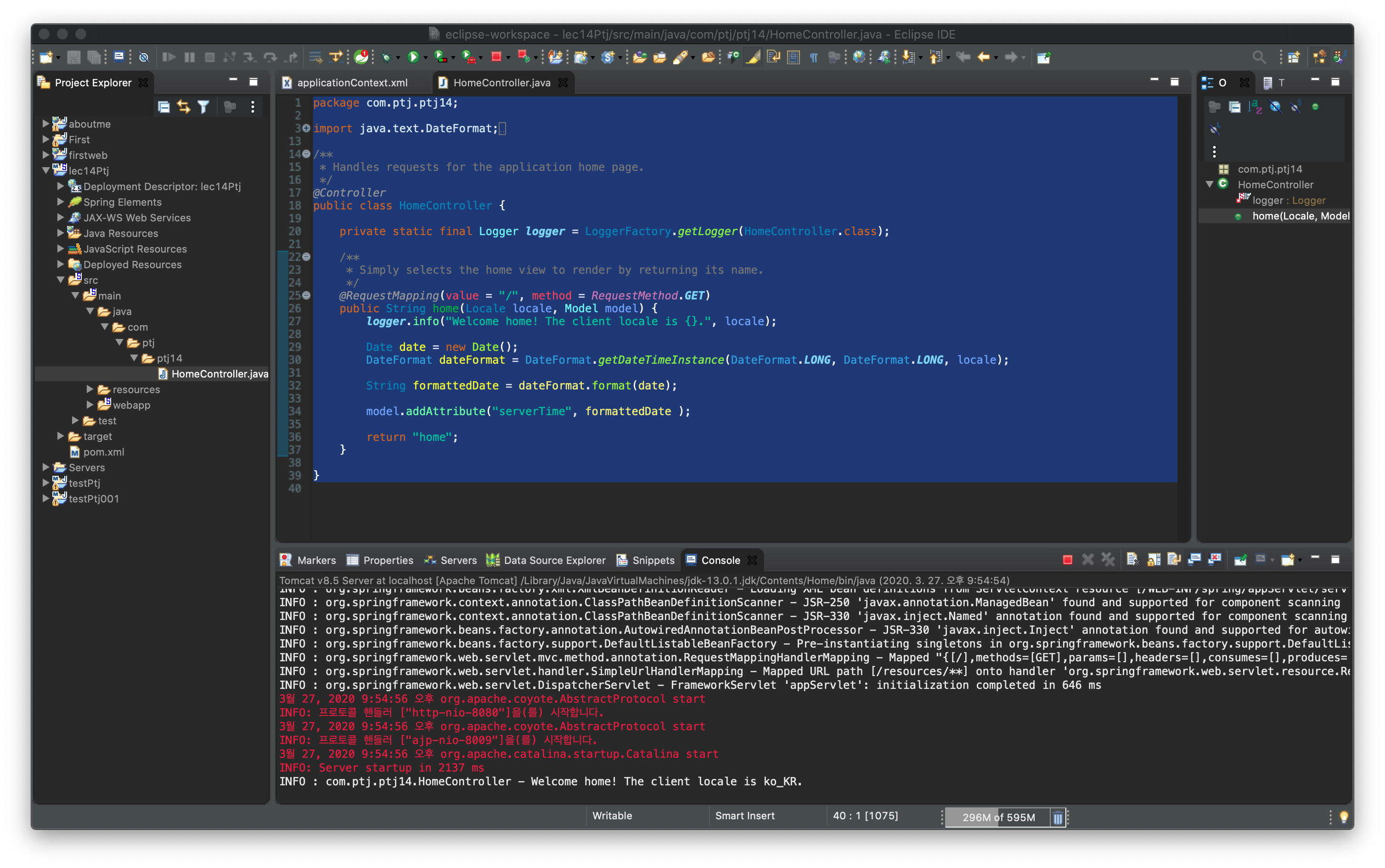Click Collapse All in Project Explorer

(x=163, y=107)
